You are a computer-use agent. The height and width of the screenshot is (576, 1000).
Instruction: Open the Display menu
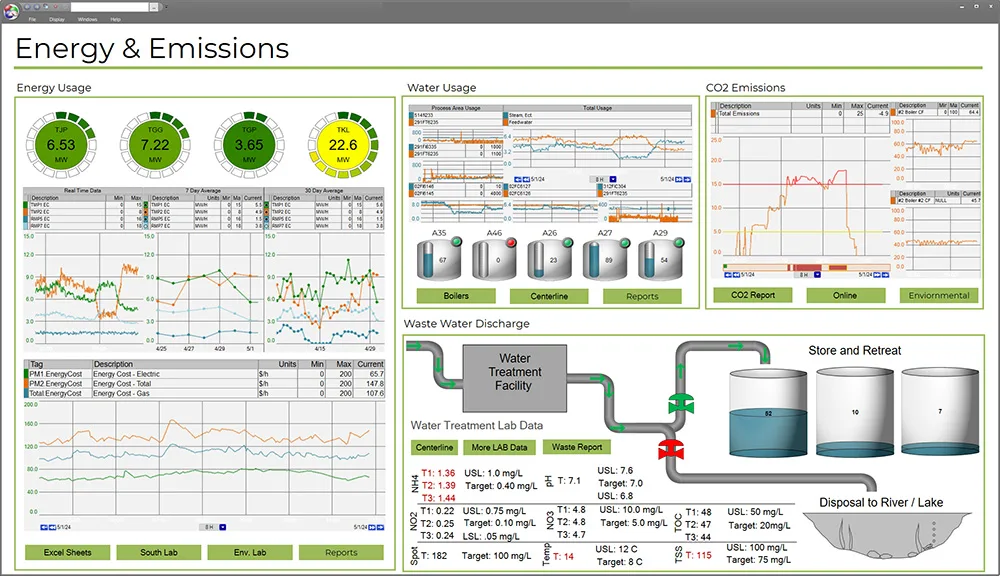(x=57, y=19)
